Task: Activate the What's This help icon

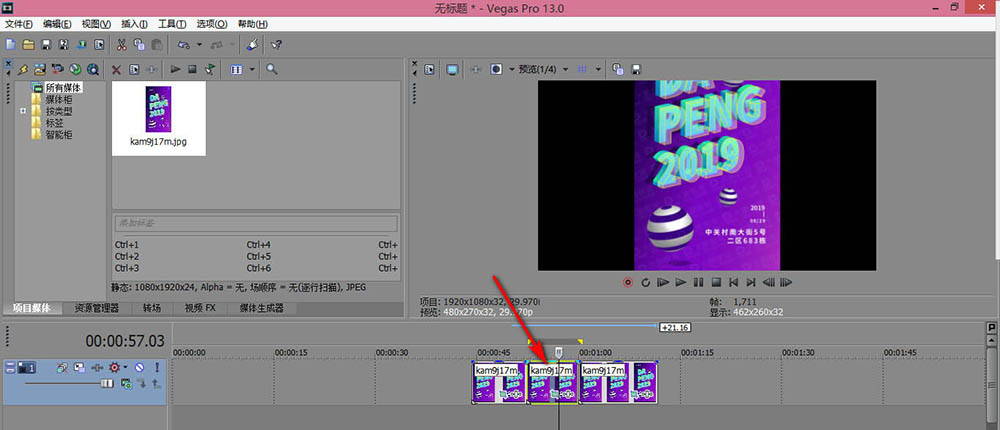Action: point(276,45)
